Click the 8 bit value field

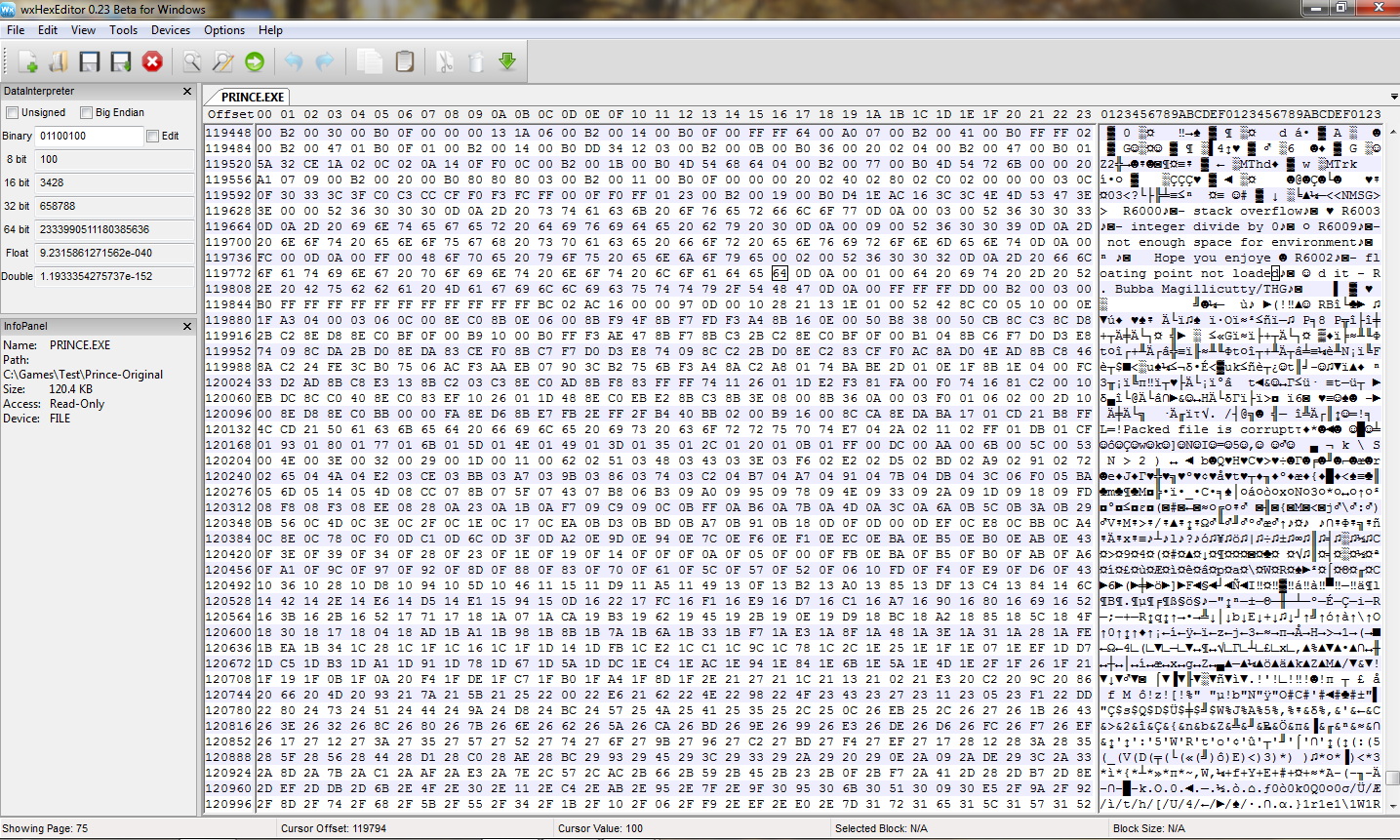coord(114,160)
